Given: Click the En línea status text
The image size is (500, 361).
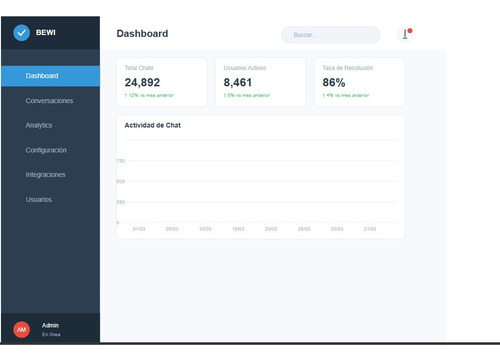Looking at the screenshot, I should 51,334.
